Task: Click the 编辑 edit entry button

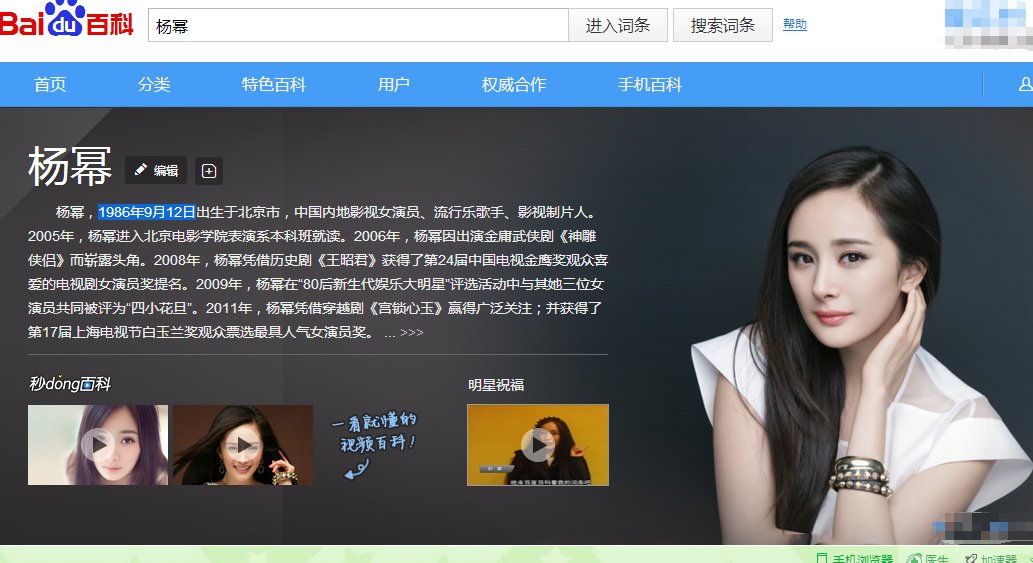Action: (156, 171)
